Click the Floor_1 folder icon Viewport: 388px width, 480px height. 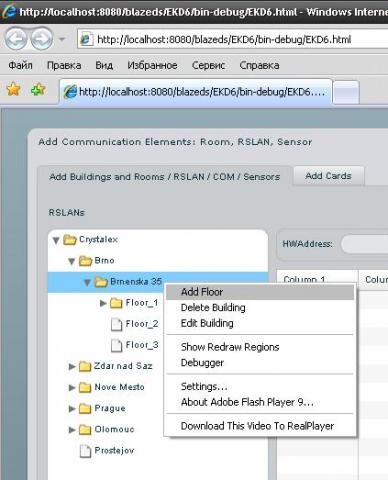pyautogui.click(x=116, y=303)
